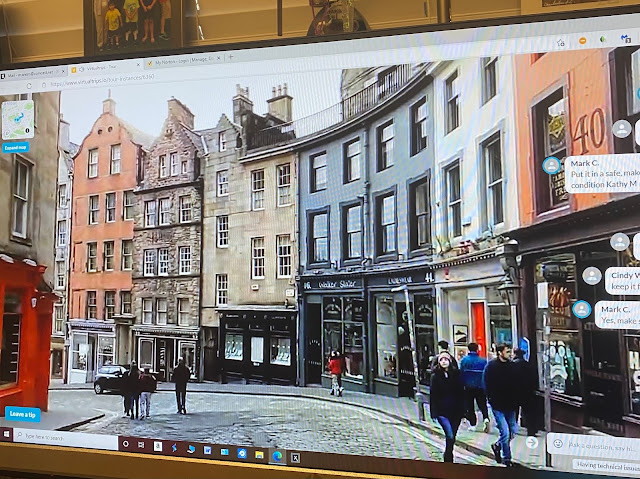The image size is (640, 479).
Task: Click the Microsoft Edge taskbar icon
Action: [277, 456]
